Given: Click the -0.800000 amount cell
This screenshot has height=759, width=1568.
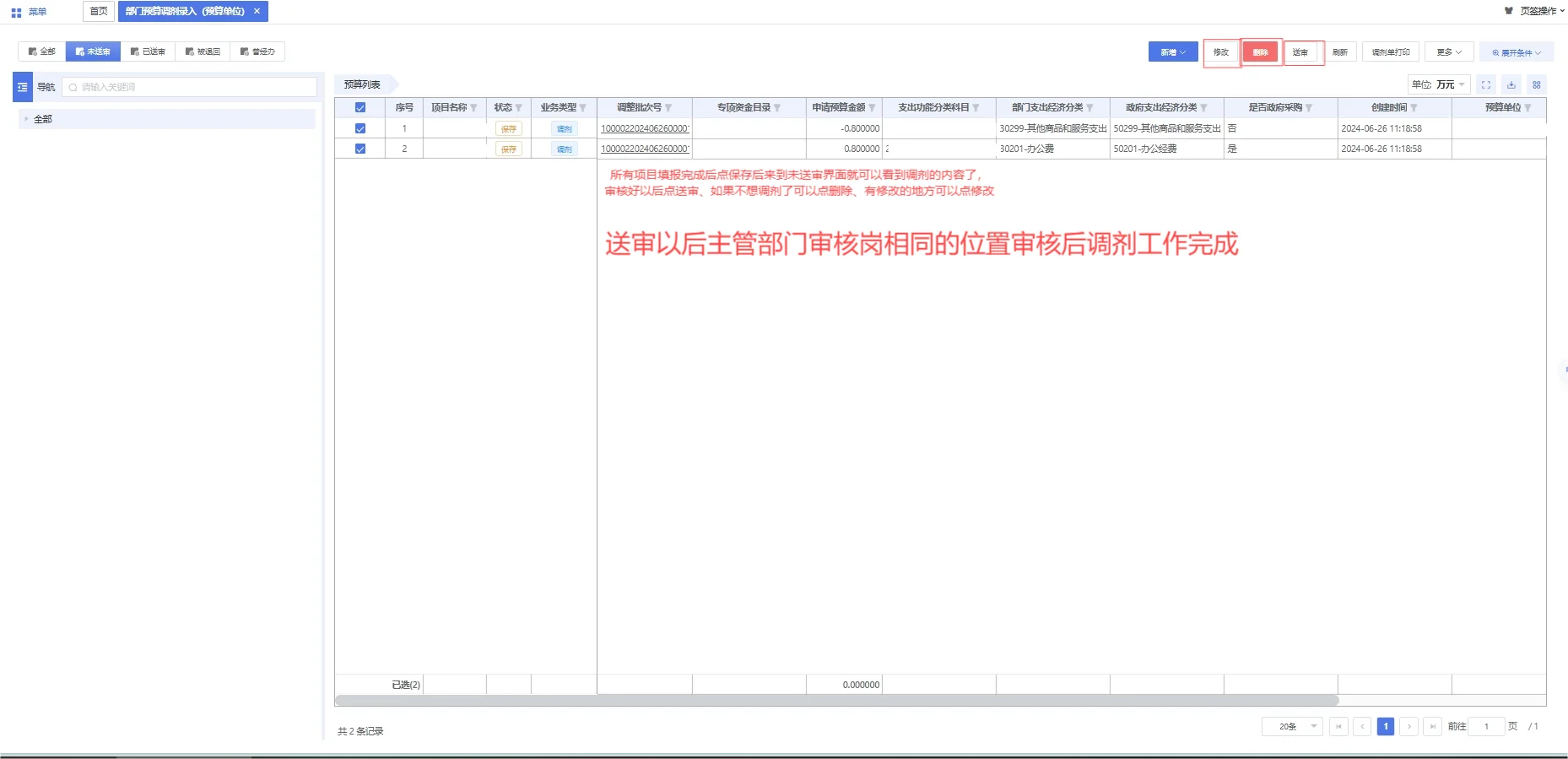Looking at the screenshot, I should tap(845, 128).
